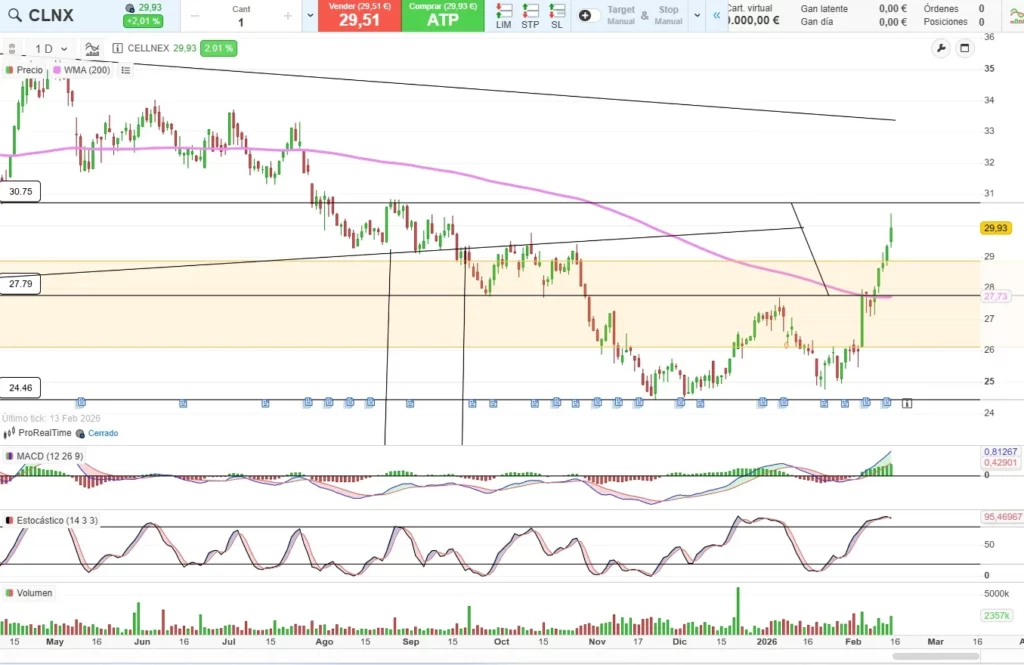The width and height of the screenshot is (1024, 665).
Task: Click the info icon next to CELLNEX
Action: click(x=117, y=47)
